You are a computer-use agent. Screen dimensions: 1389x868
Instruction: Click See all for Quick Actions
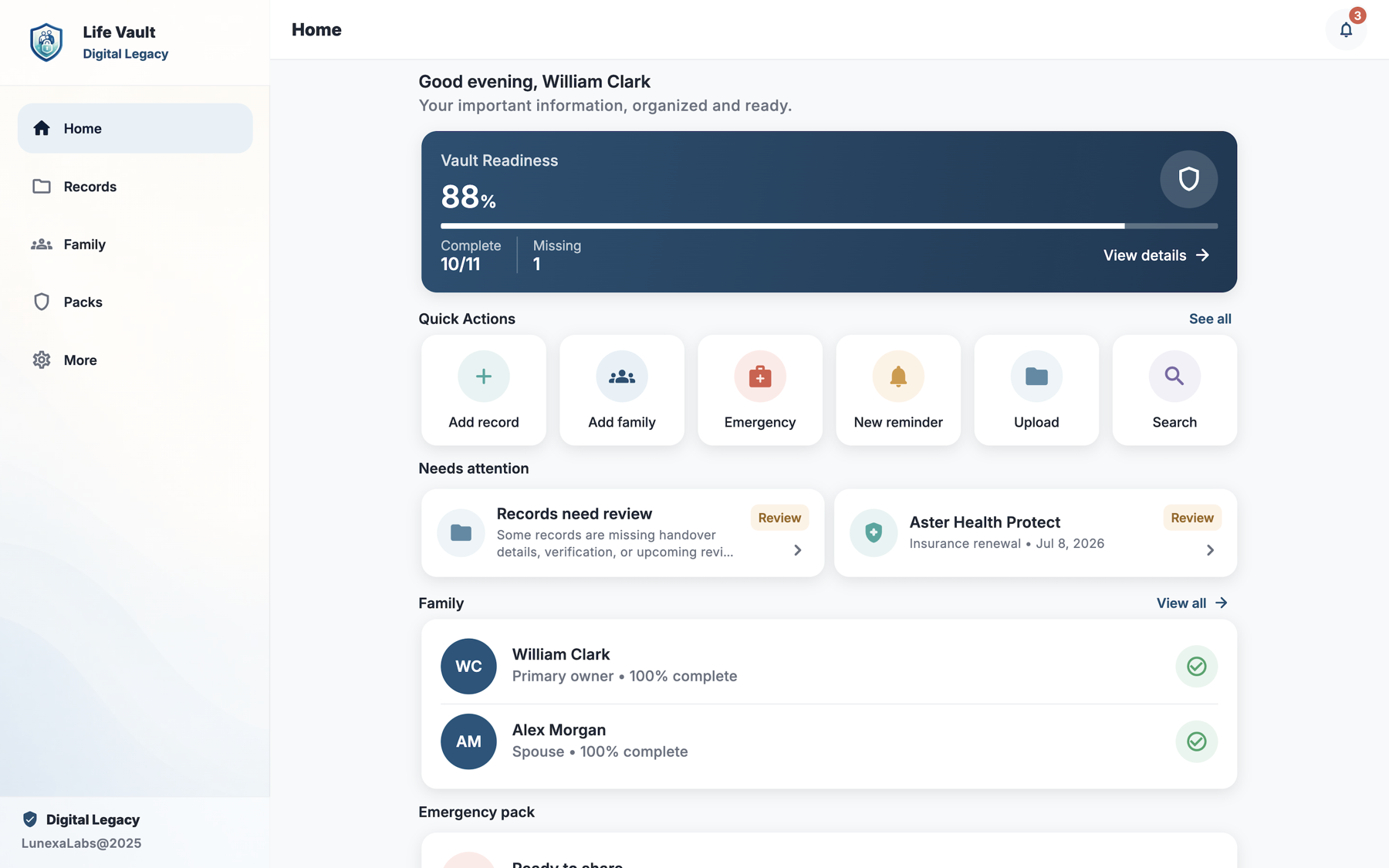click(1210, 319)
